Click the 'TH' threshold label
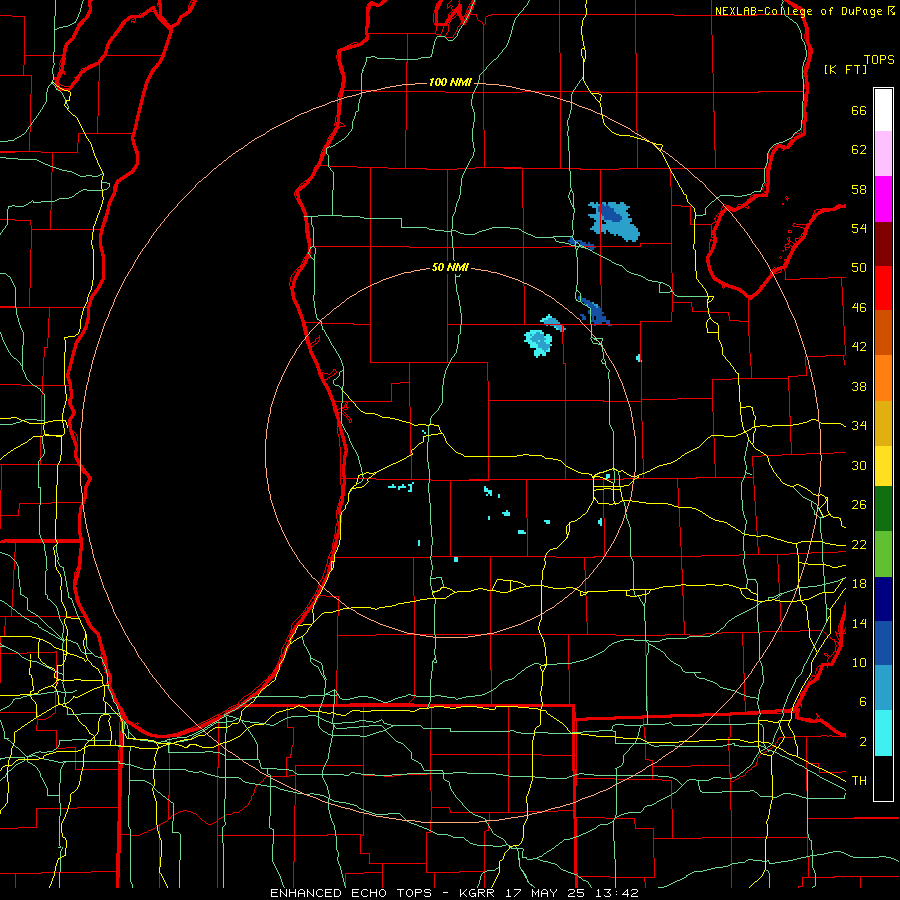Viewport: 900px width, 900px height. [x=859, y=781]
